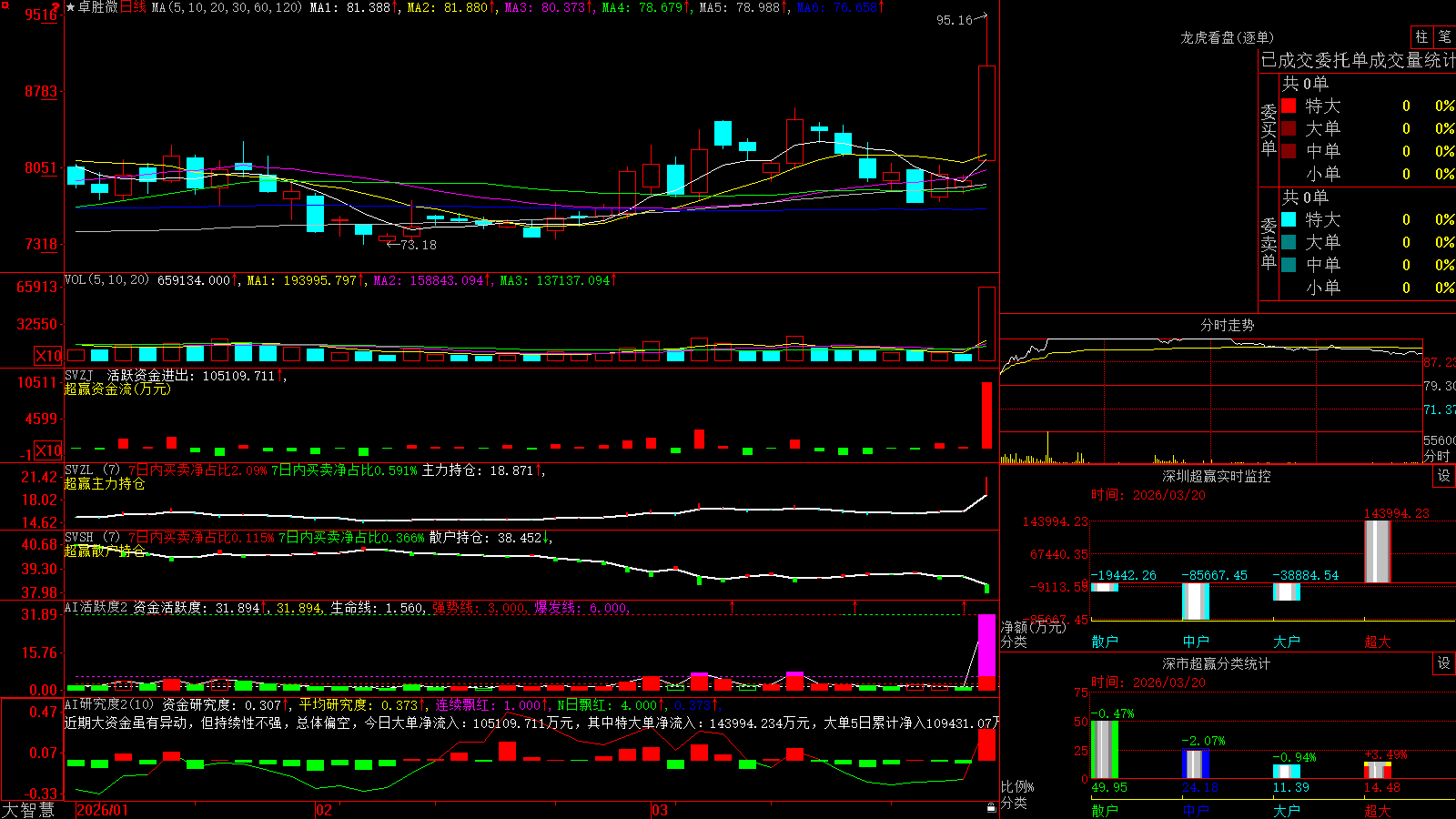Click the 委卖单 vertical section label
The image size is (1456, 819).
tap(1269, 243)
